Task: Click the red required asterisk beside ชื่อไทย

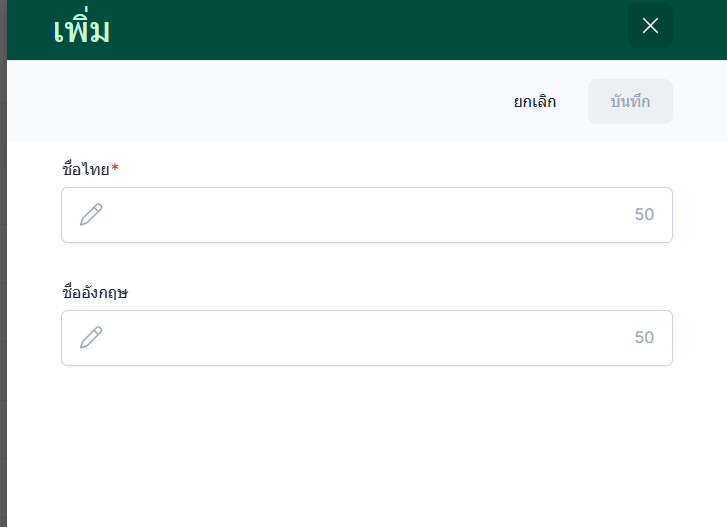Action: (115, 168)
